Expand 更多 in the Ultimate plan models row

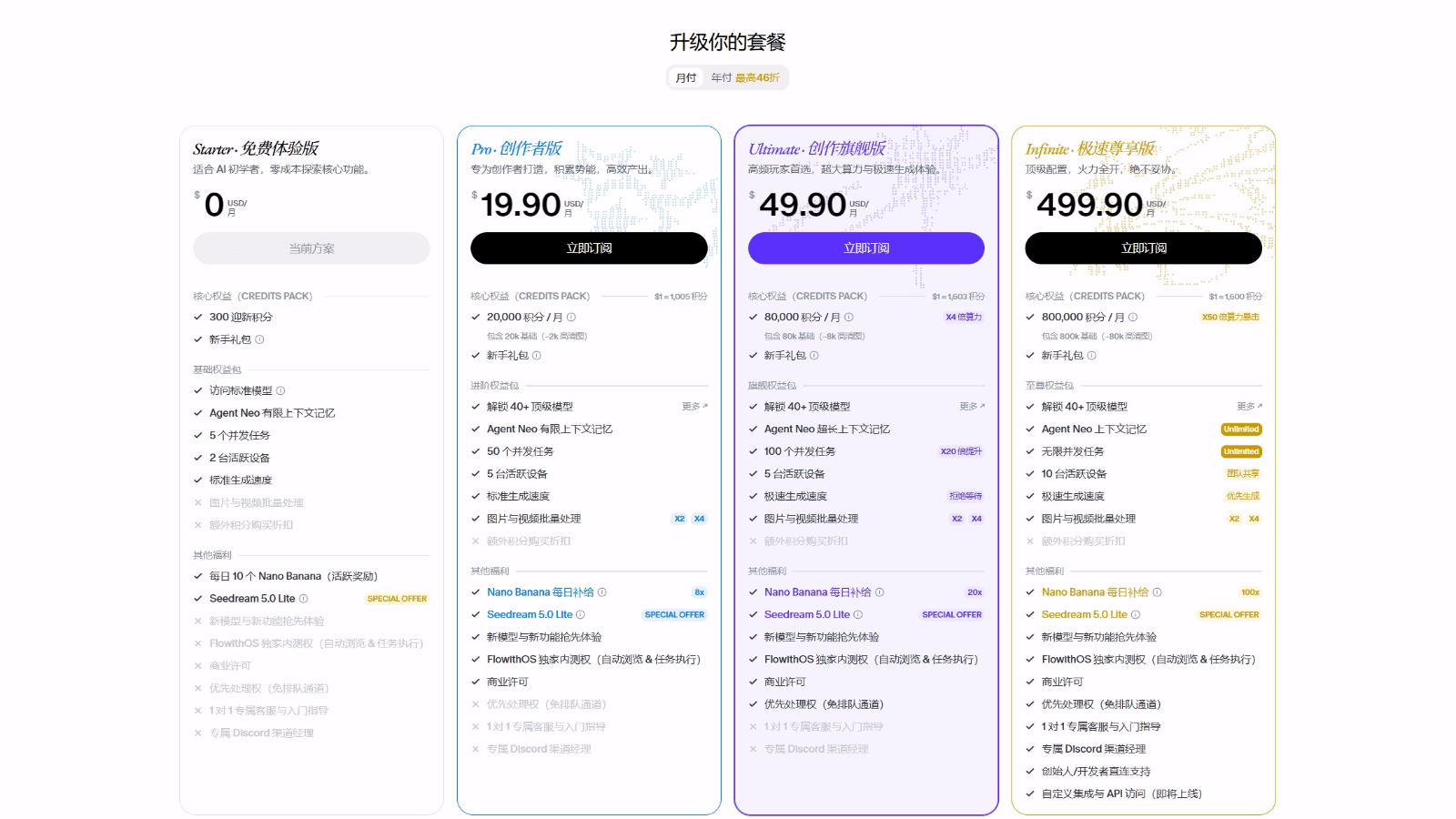click(x=972, y=407)
